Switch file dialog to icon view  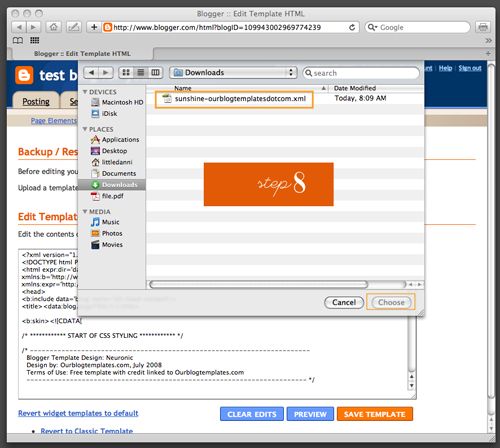point(126,72)
